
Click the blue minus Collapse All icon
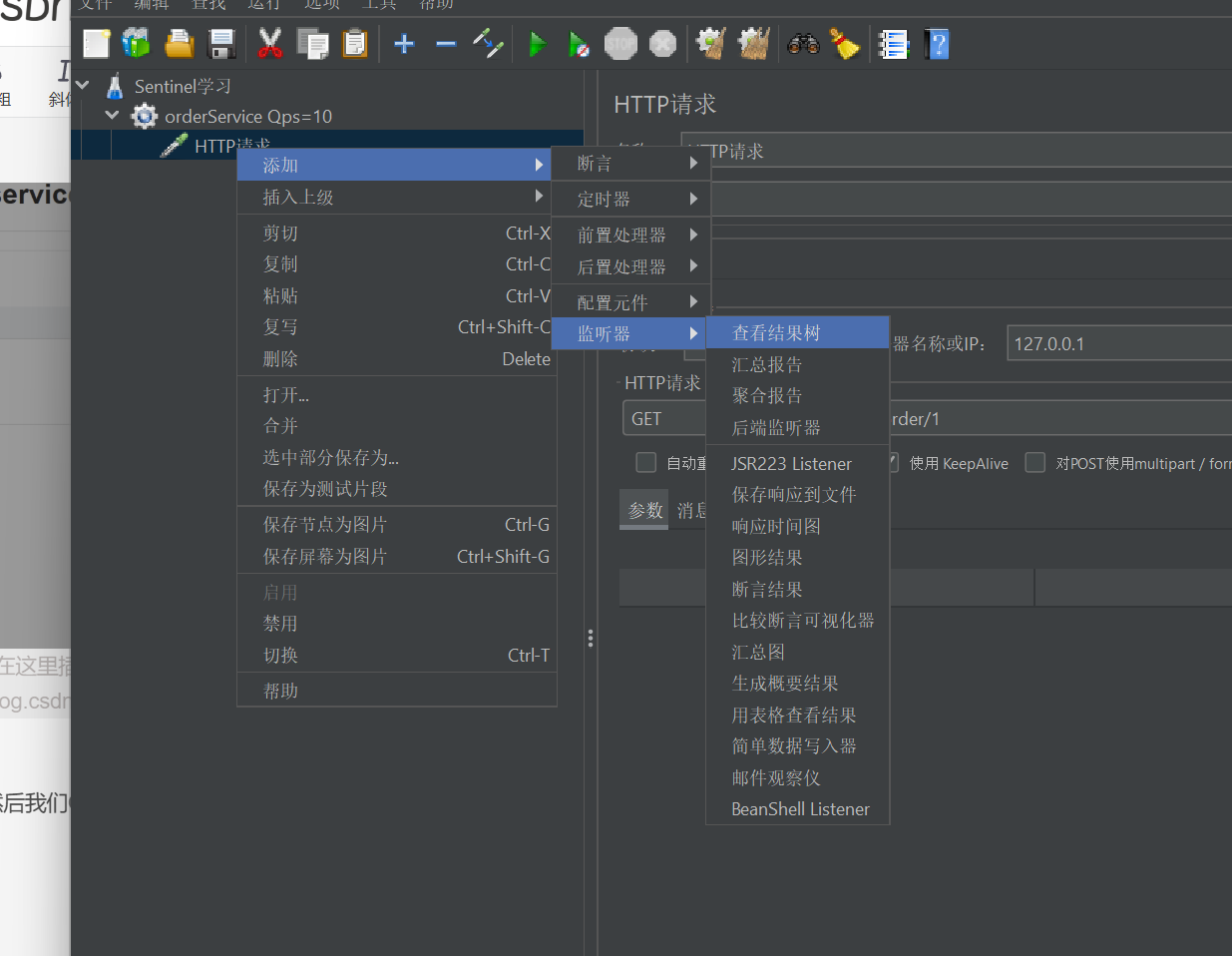click(446, 44)
